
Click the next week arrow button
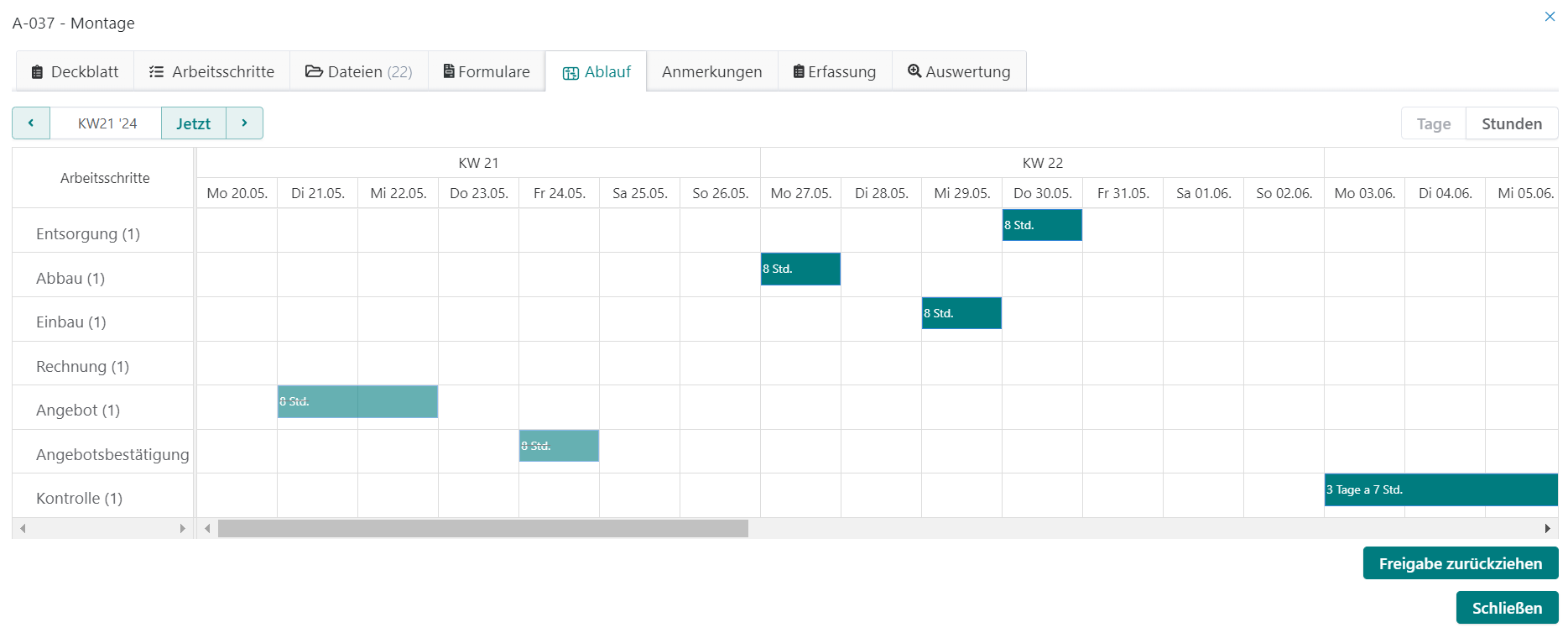pyautogui.click(x=244, y=123)
